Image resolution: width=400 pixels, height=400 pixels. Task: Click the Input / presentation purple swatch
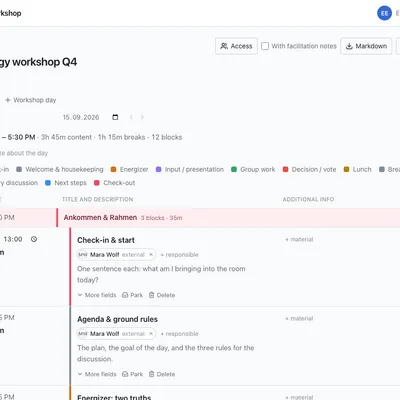(x=159, y=169)
